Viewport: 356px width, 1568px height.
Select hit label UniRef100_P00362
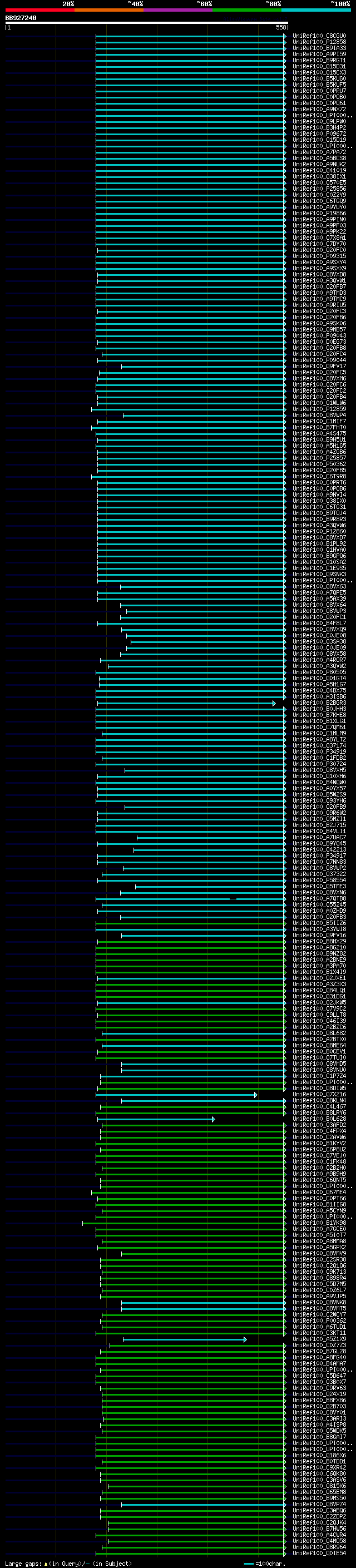click(x=319, y=1321)
